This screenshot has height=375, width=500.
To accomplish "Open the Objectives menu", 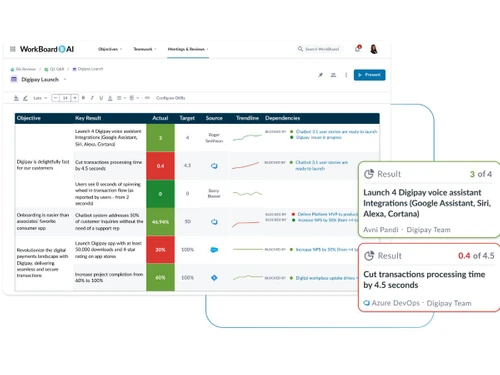I will pyautogui.click(x=110, y=49).
